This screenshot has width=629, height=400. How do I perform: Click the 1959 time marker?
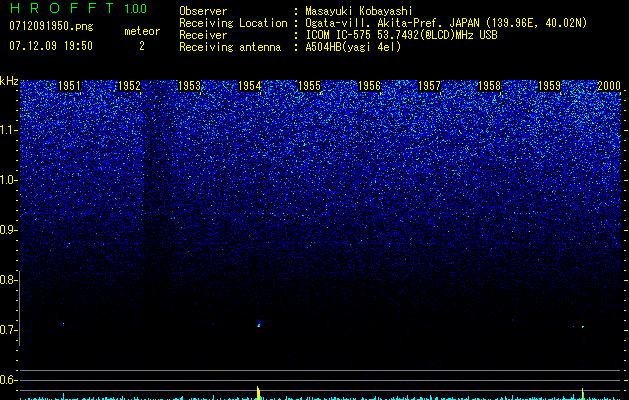(x=549, y=86)
